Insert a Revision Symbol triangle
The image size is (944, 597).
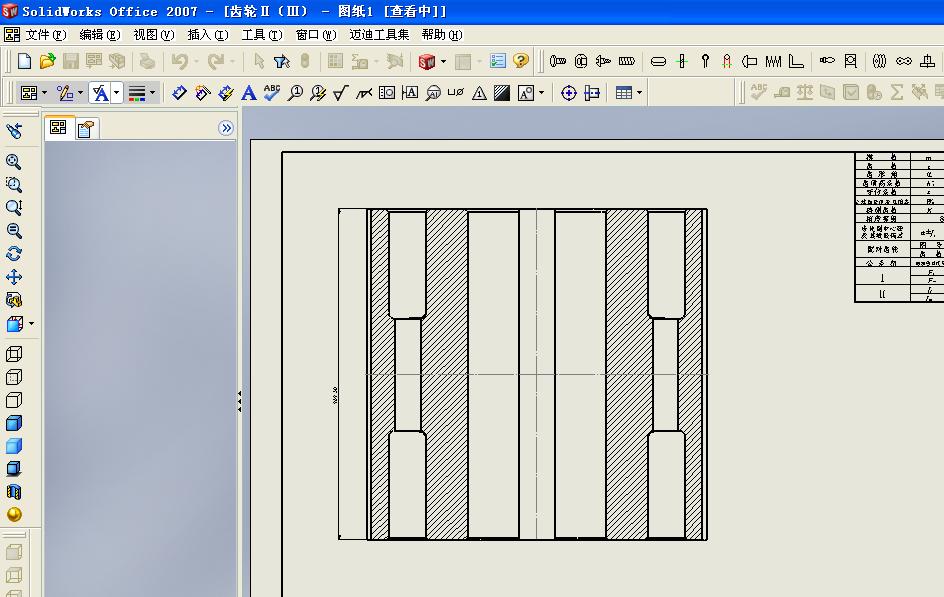point(479,93)
